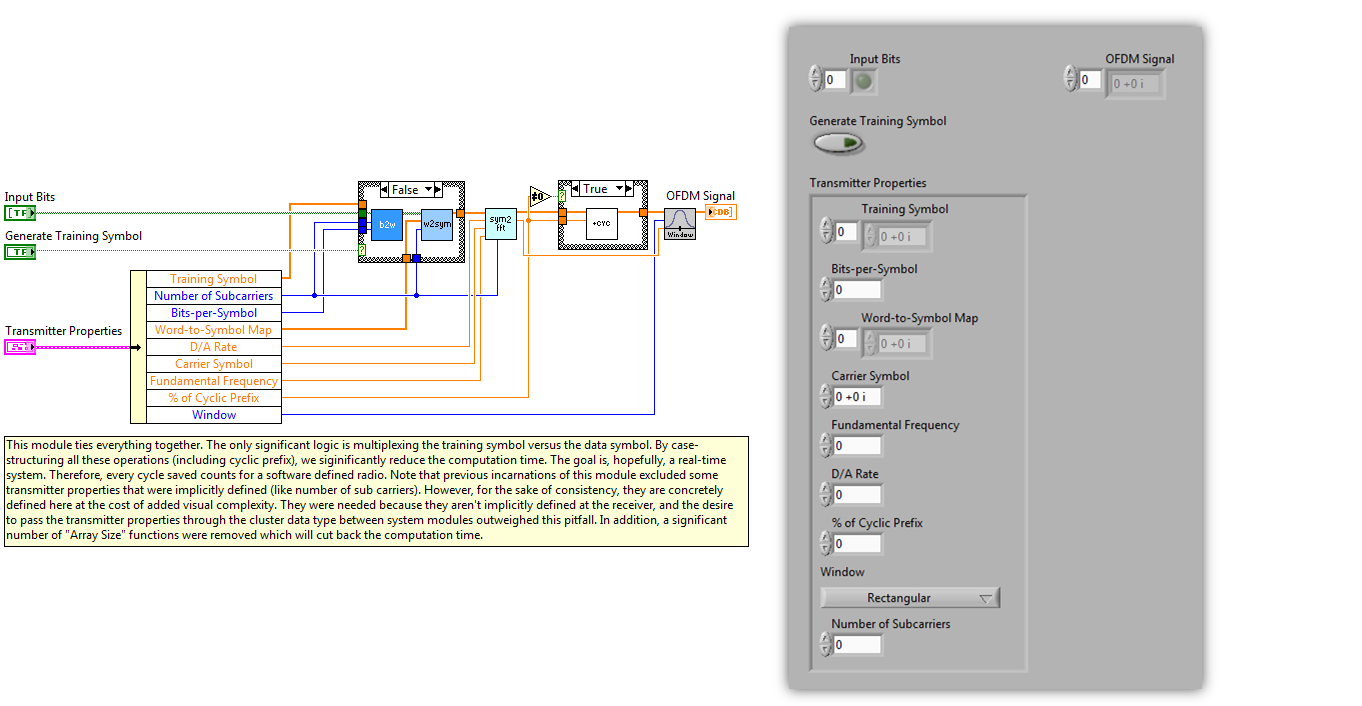Click the OFDM Signal block diagram label
Viewport: 1362px width, 706px height.
click(700, 196)
